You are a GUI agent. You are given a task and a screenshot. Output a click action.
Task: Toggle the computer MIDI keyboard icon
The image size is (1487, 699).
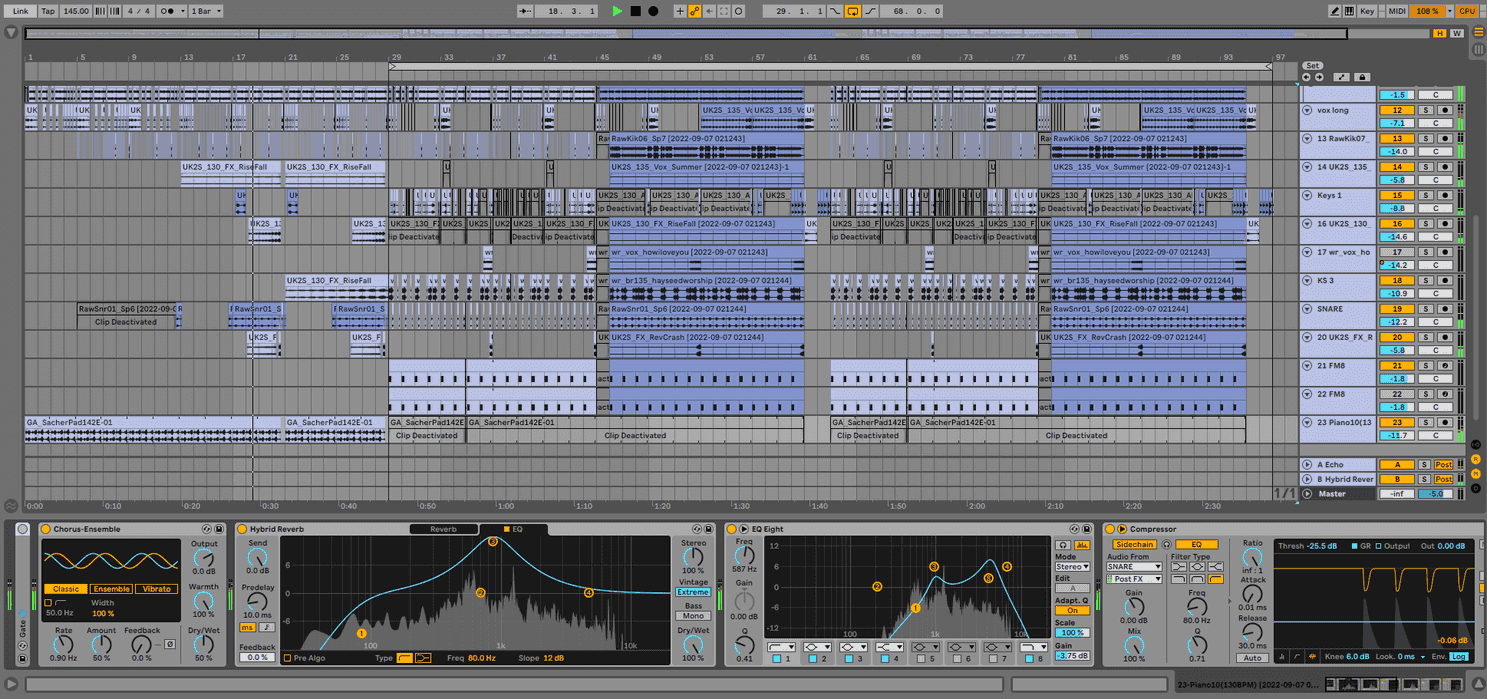pyautogui.click(x=1349, y=11)
